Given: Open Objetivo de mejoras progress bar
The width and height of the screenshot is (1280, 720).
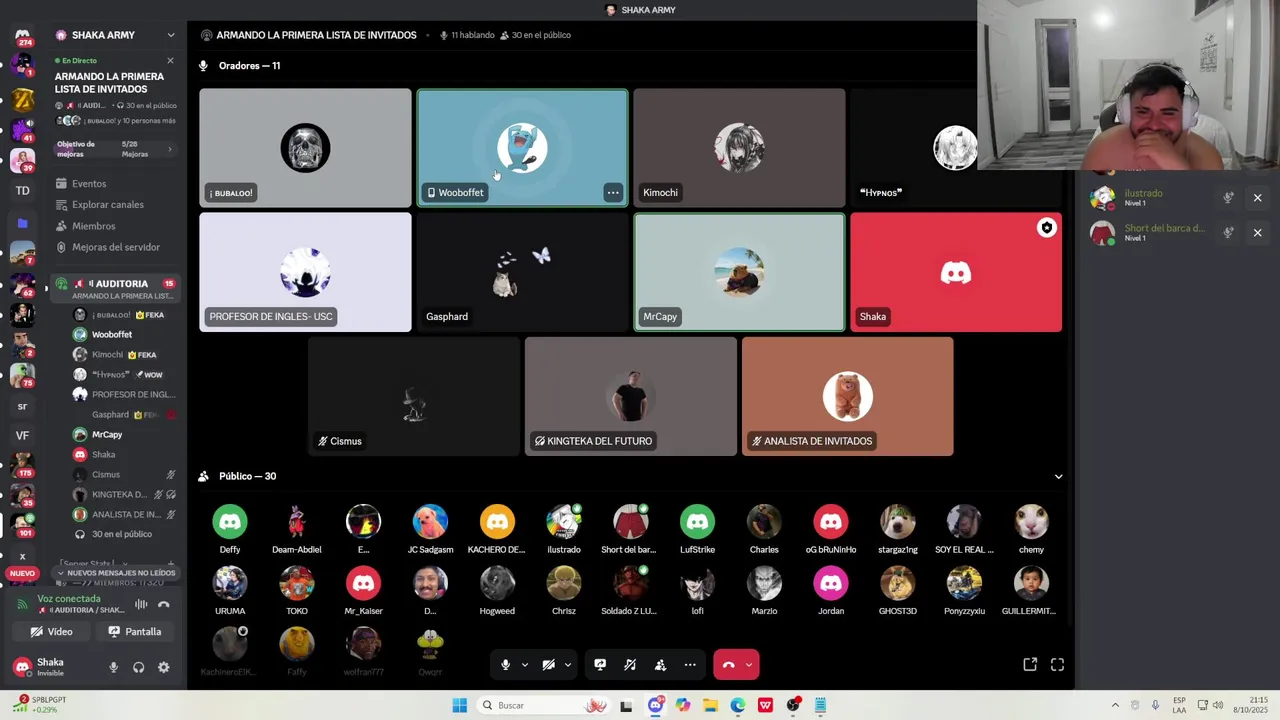Looking at the screenshot, I should [116, 149].
